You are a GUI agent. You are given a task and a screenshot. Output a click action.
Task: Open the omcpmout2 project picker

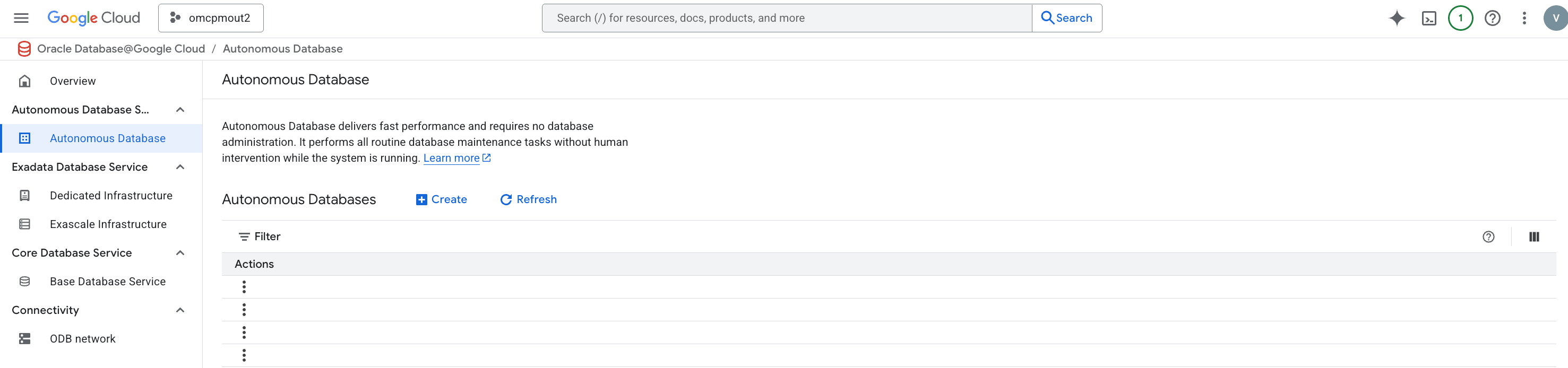pos(211,18)
